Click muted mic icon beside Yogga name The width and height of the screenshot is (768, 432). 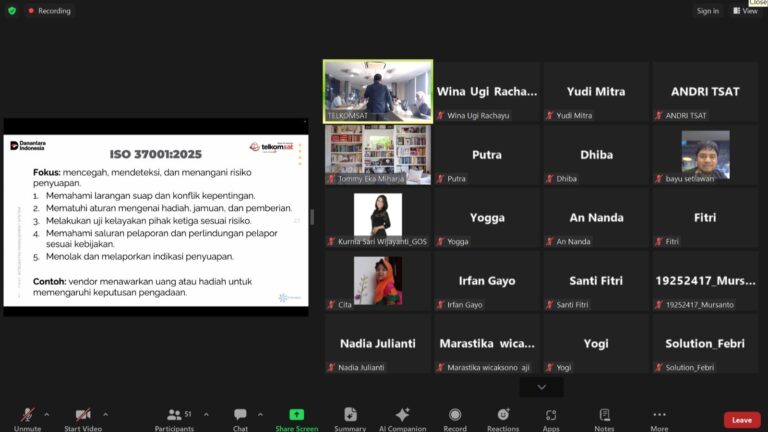click(x=440, y=241)
